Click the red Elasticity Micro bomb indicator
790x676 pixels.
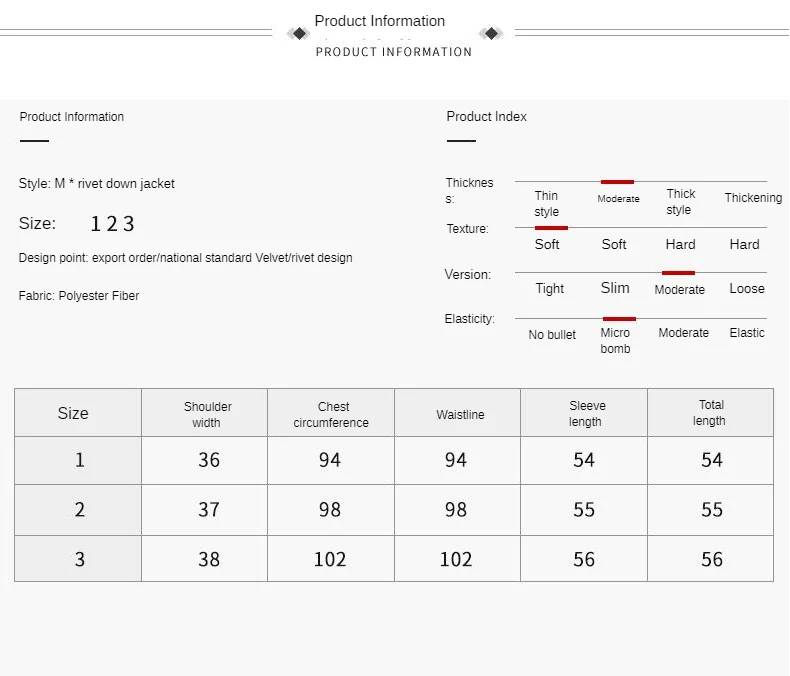[x=619, y=319]
